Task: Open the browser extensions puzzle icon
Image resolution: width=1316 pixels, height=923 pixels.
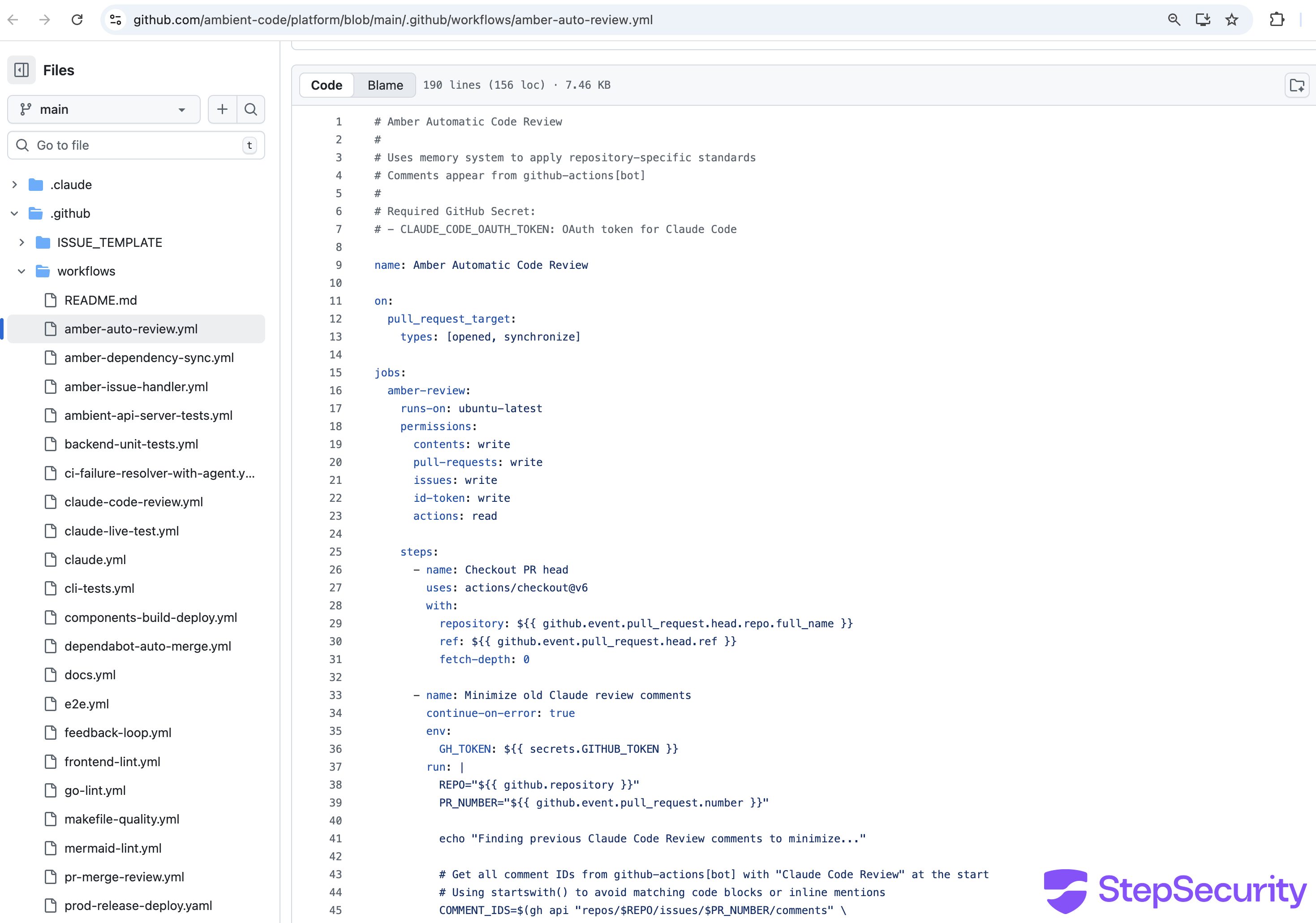Action: (x=1277, y=20)
